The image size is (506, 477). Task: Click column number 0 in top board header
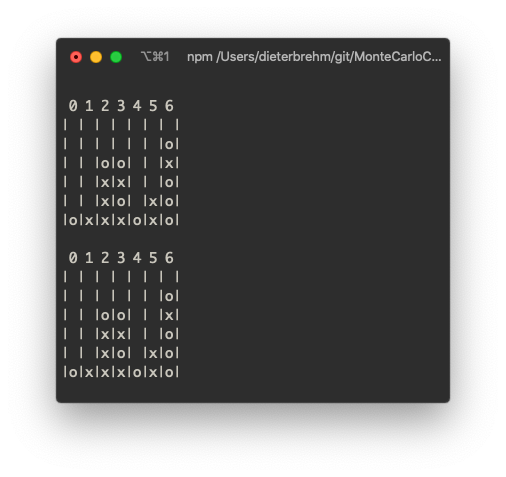point(73,106)
